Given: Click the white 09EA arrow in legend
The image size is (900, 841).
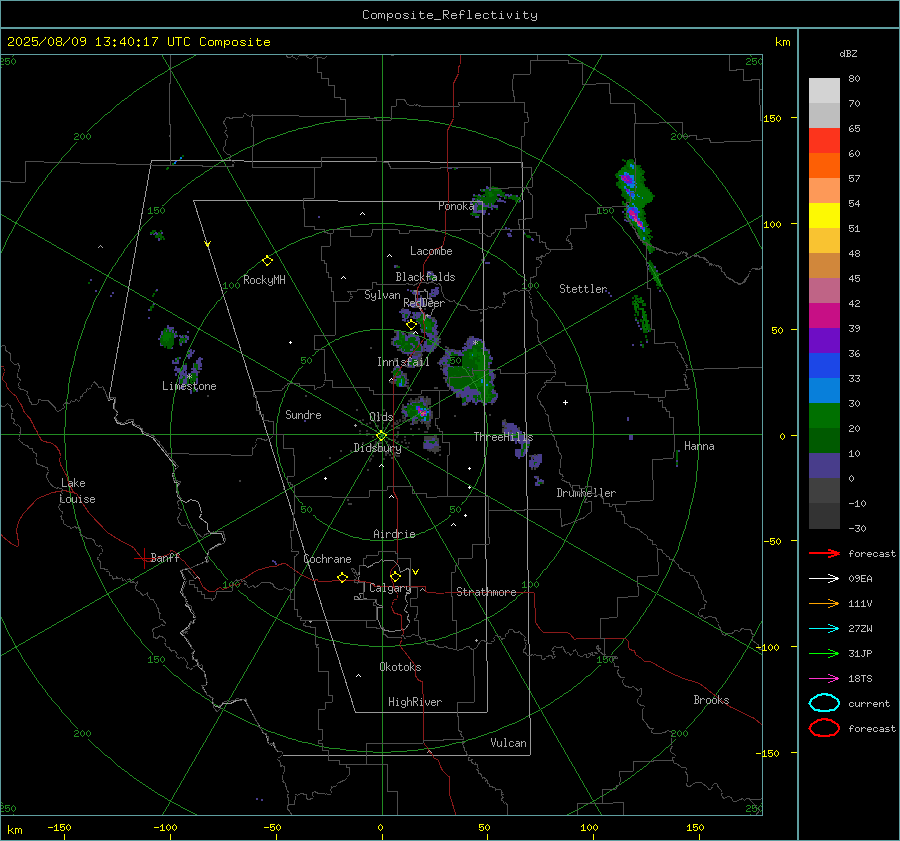Looking at the screenshot, I should 824,579.
